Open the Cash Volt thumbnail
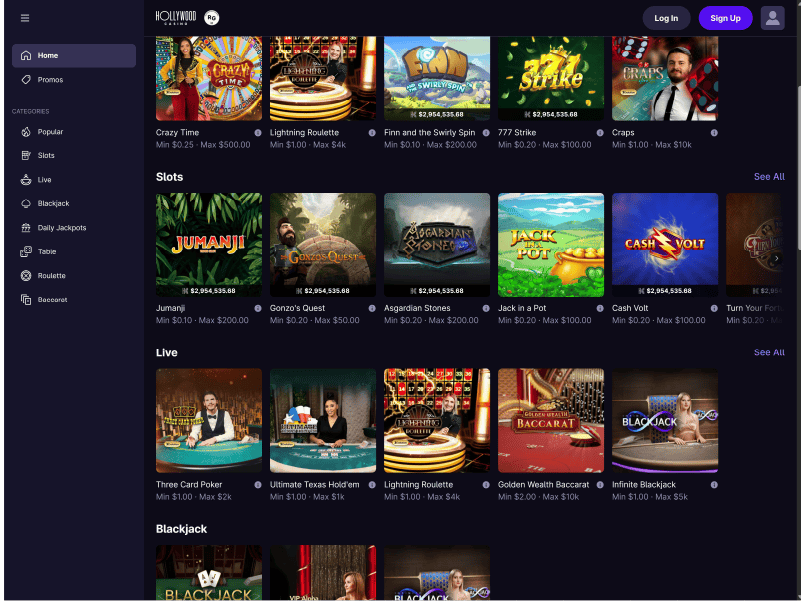Image resolution: width=801 pixels, height=601 pixels. point(665,245)
